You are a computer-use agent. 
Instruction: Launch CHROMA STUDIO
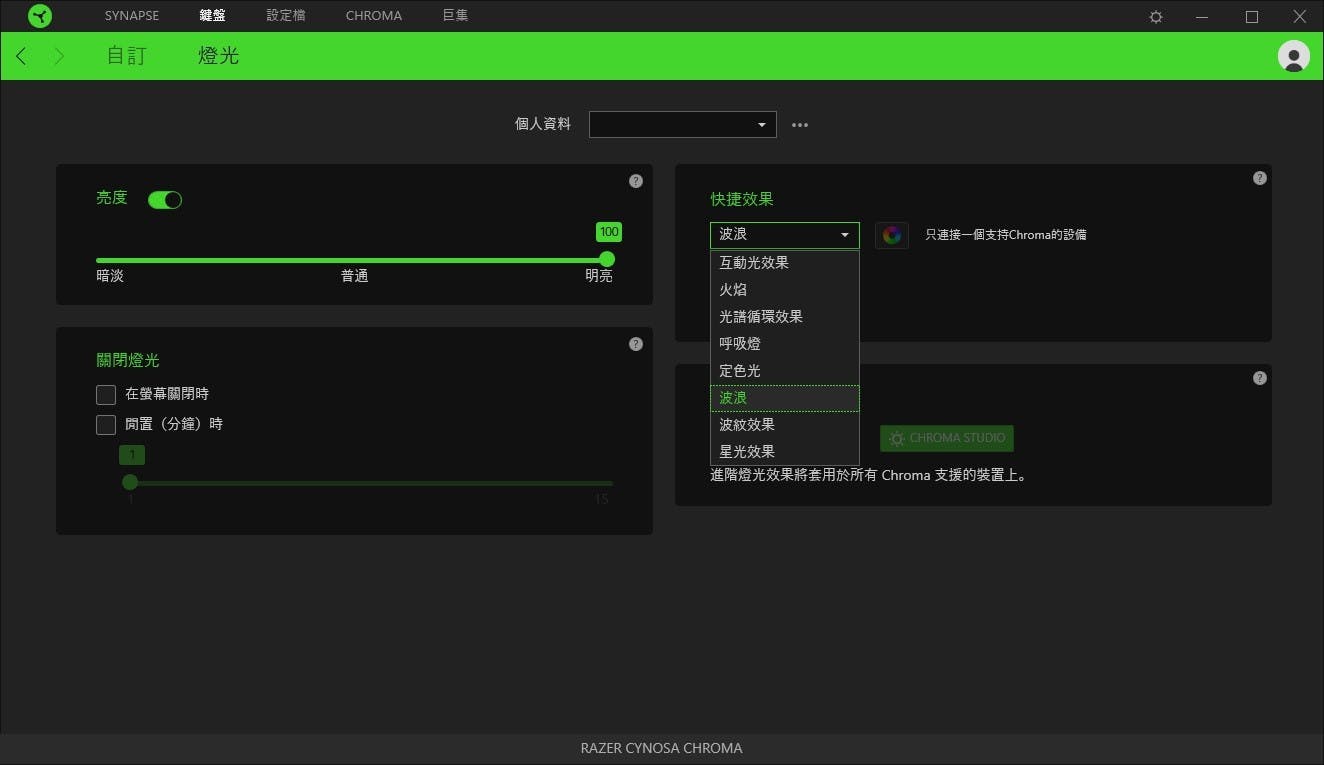click(947, 438)
